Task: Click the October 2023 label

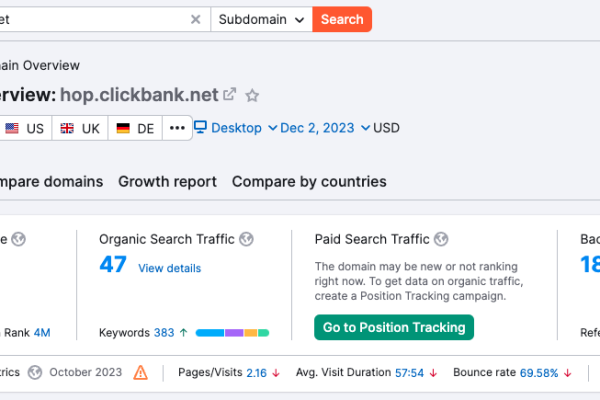Action: pyautogui.click(x=86, y=372)
